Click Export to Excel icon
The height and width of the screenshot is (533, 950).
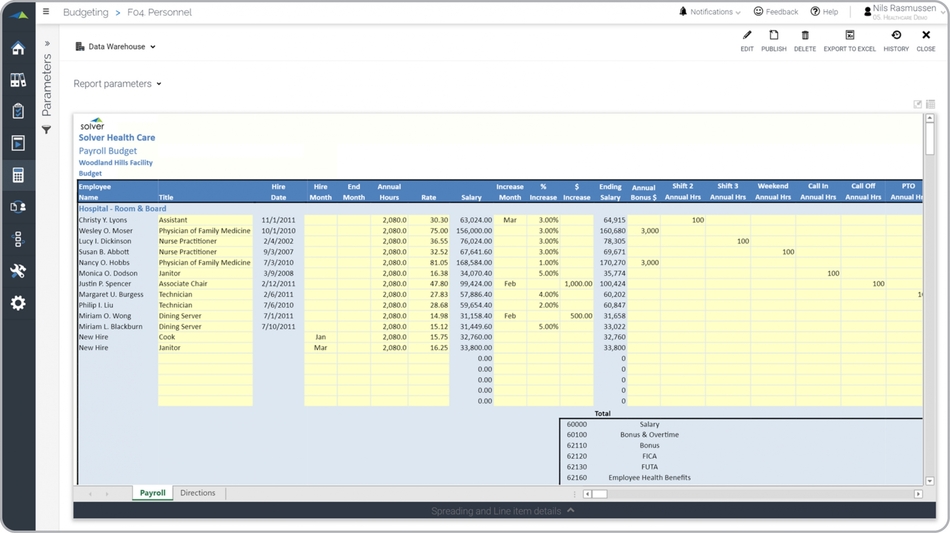(x=849, y=40)
